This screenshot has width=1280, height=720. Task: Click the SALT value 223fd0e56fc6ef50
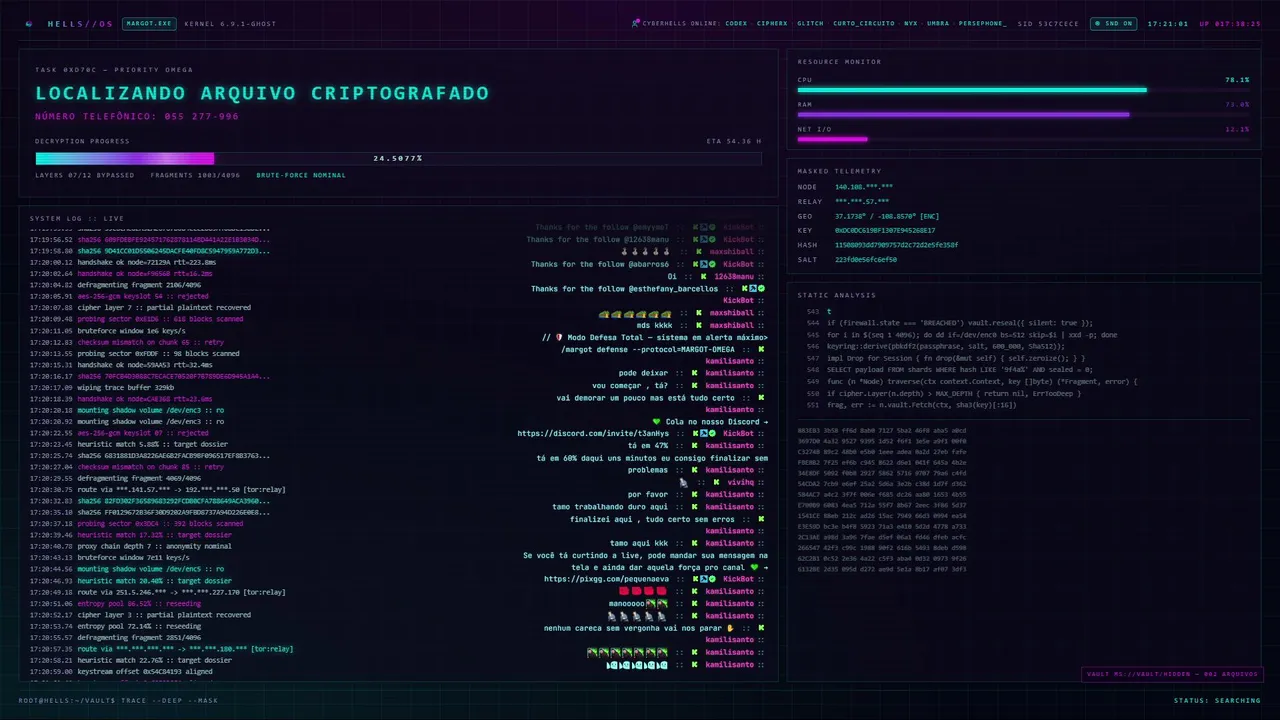coord(866,259)
